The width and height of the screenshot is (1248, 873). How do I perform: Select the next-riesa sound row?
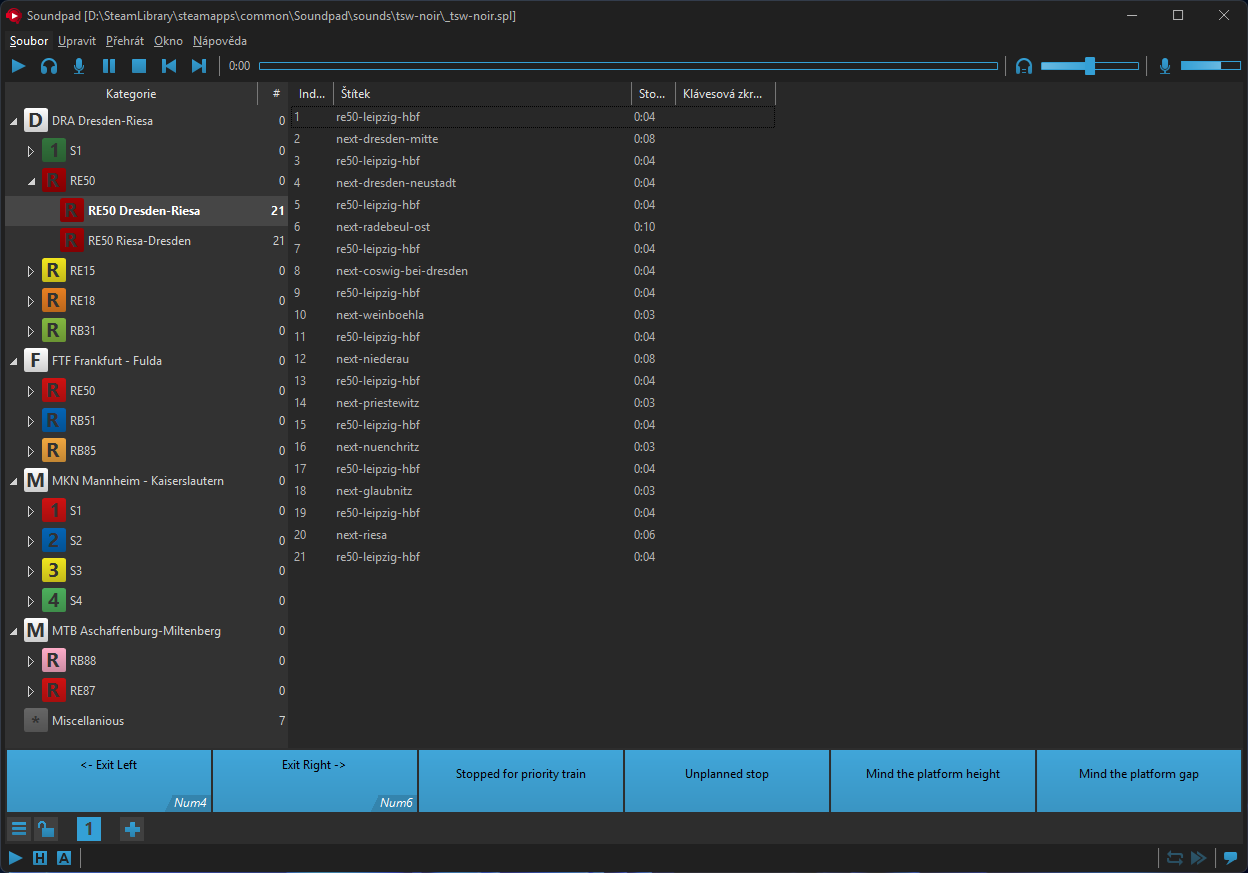point(533,535)
